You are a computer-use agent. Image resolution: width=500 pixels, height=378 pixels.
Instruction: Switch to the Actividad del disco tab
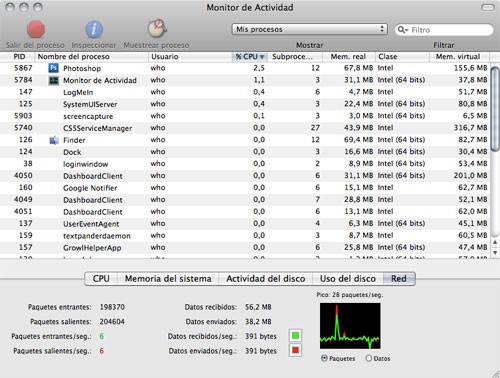[x=266, y=279]
